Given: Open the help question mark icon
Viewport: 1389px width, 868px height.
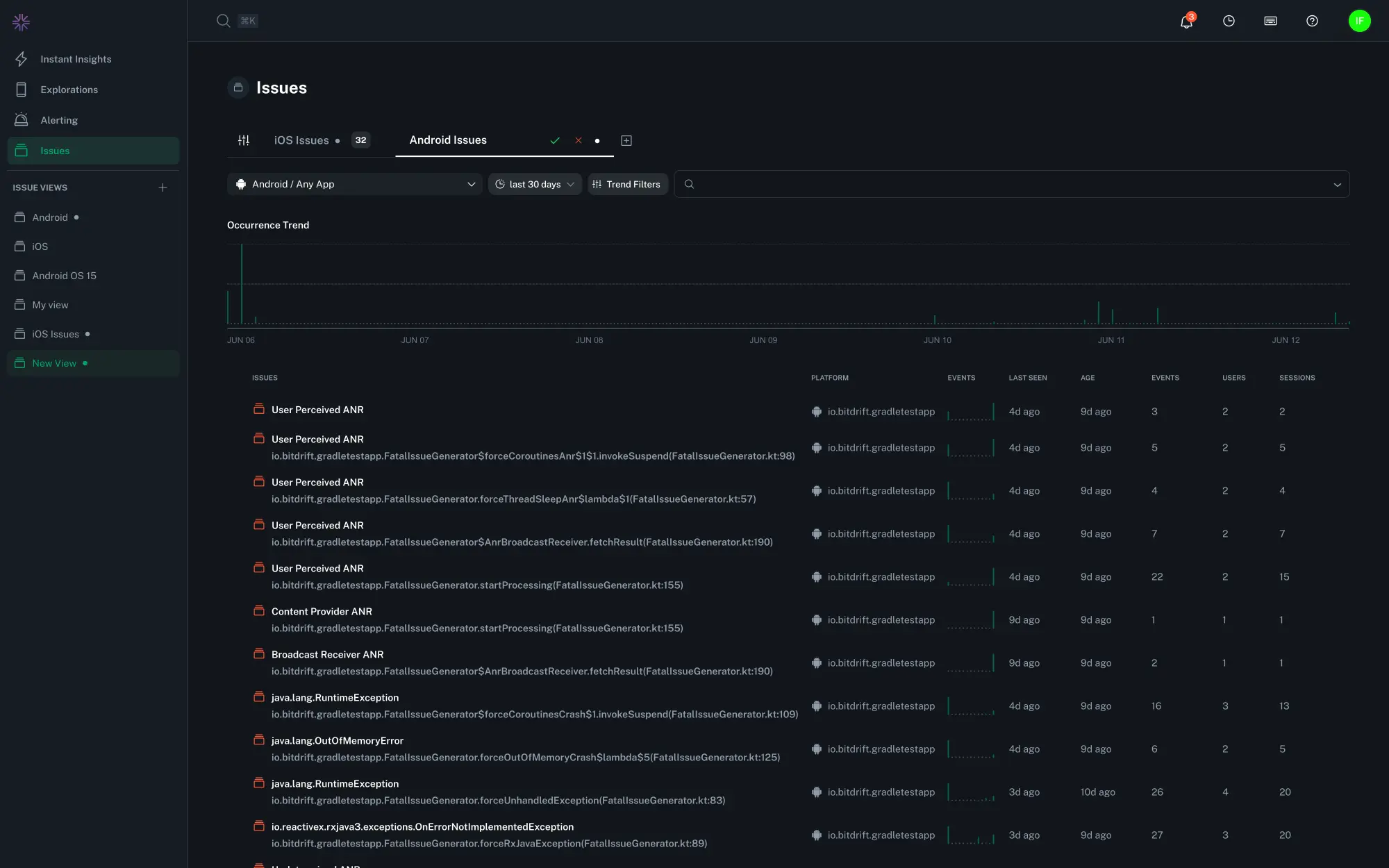Looking at the screenshot, I should (1312, 21).
